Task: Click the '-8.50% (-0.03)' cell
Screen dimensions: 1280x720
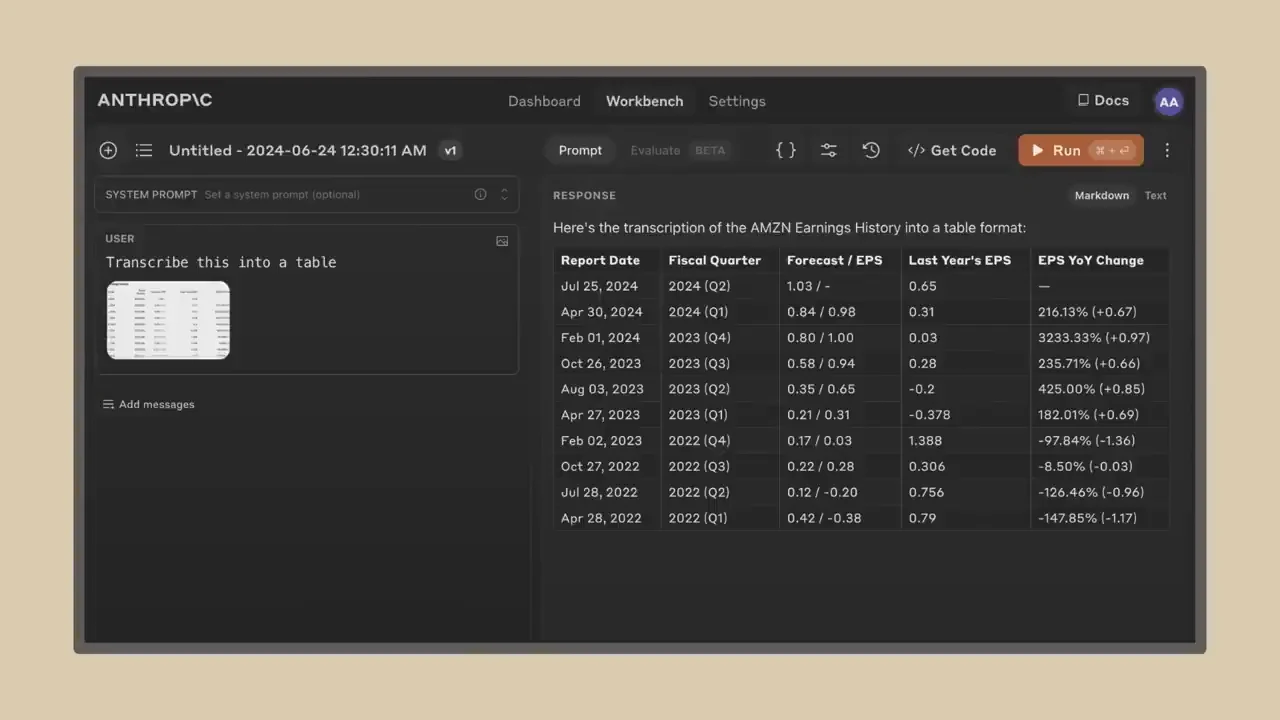Action: click(1085, 467)
